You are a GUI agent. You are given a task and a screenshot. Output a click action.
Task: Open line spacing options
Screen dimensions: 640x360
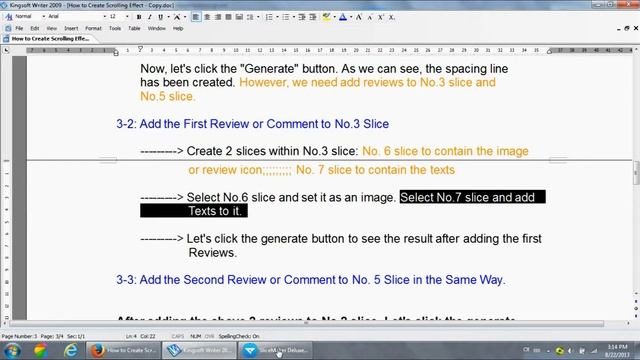coord(250,17)
